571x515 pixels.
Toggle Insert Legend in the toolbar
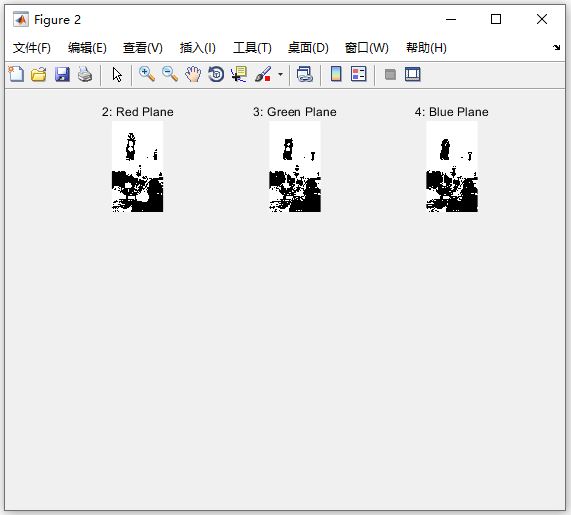[x=359, y=74]
